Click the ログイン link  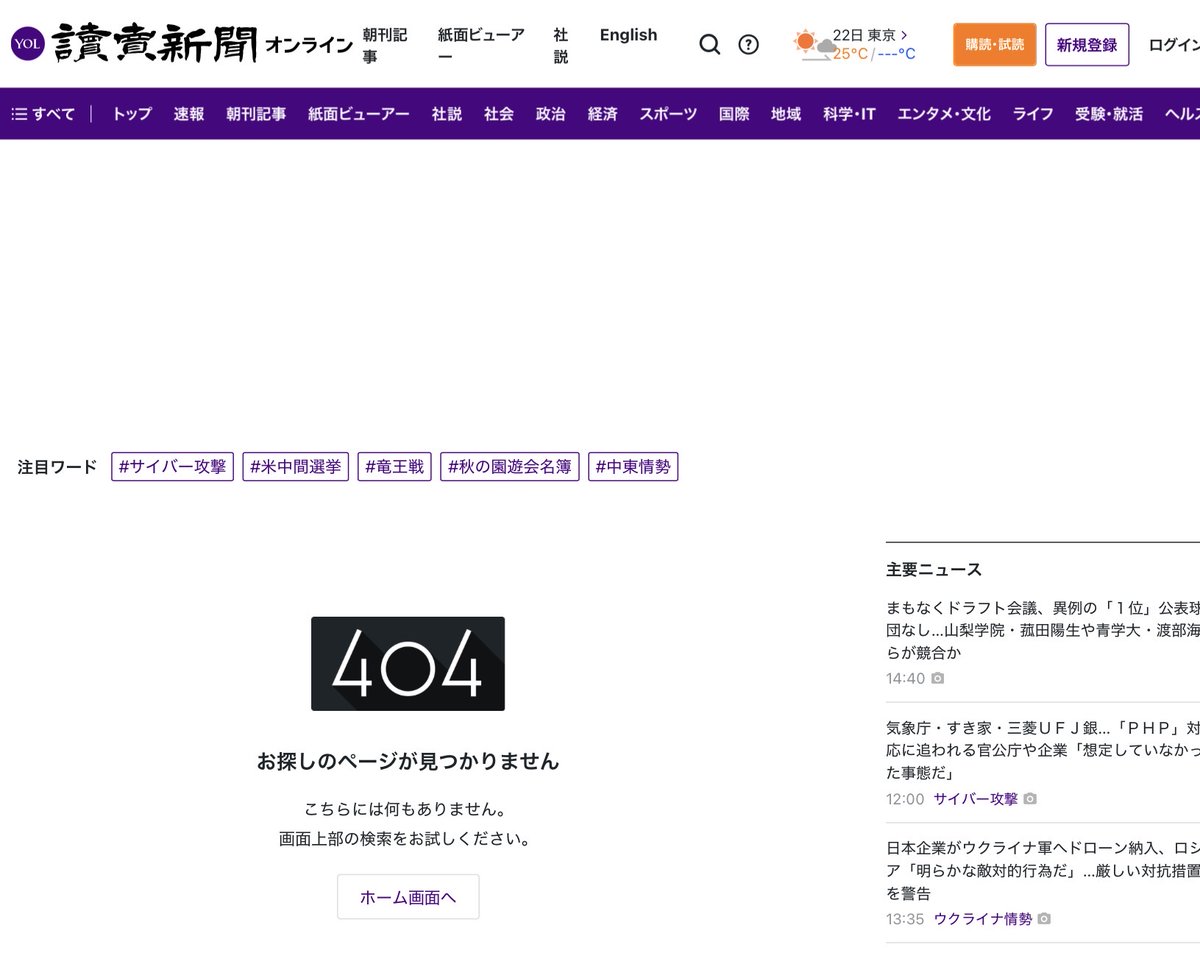click(x=1174, y=45)
